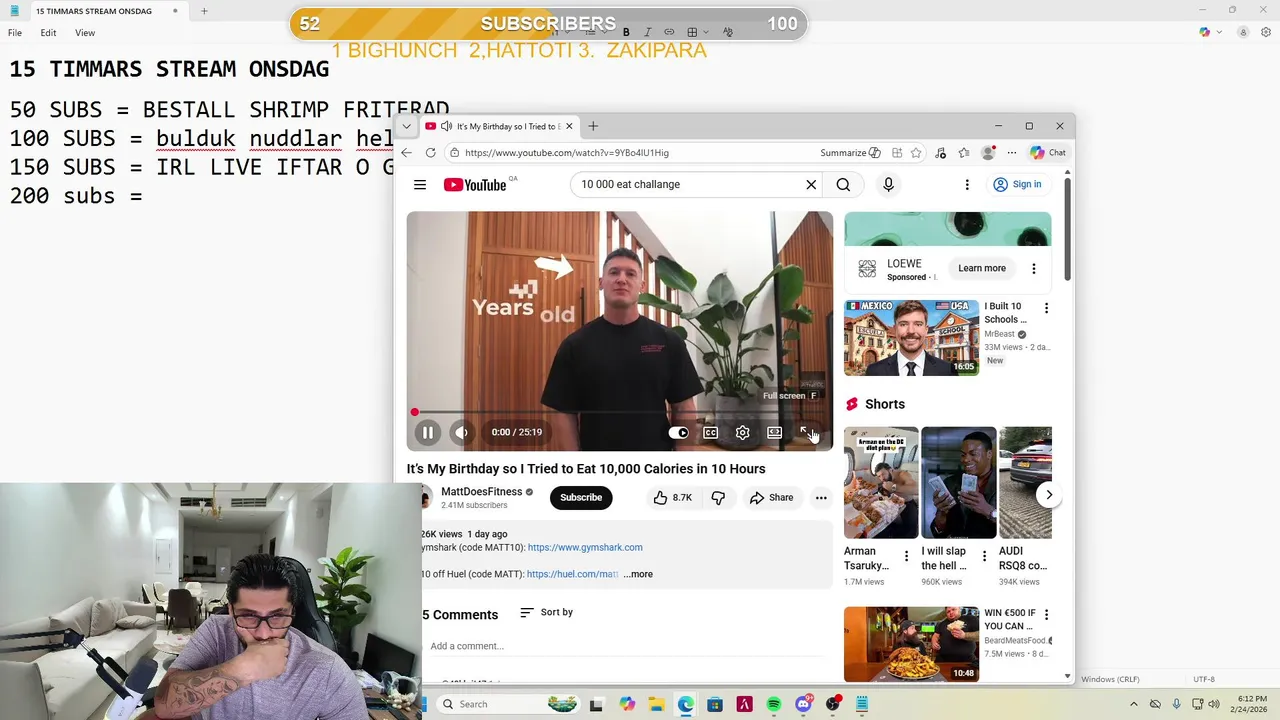Pause the YouTube video

coord(427,432)
